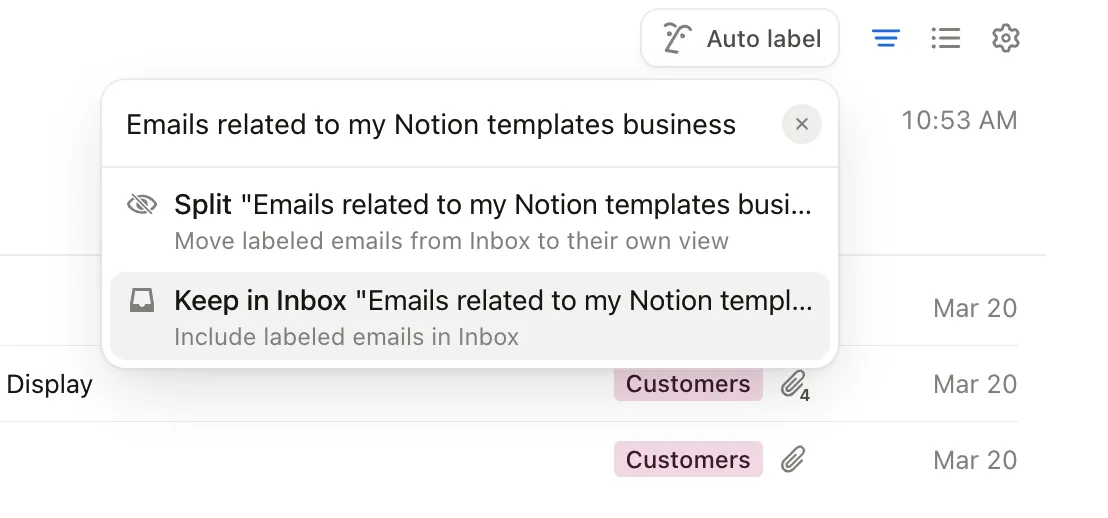Open the settings gear icon
The width and height of the screenshot is (1108, 518).
pyautogui.click(x=1005, y=39)
